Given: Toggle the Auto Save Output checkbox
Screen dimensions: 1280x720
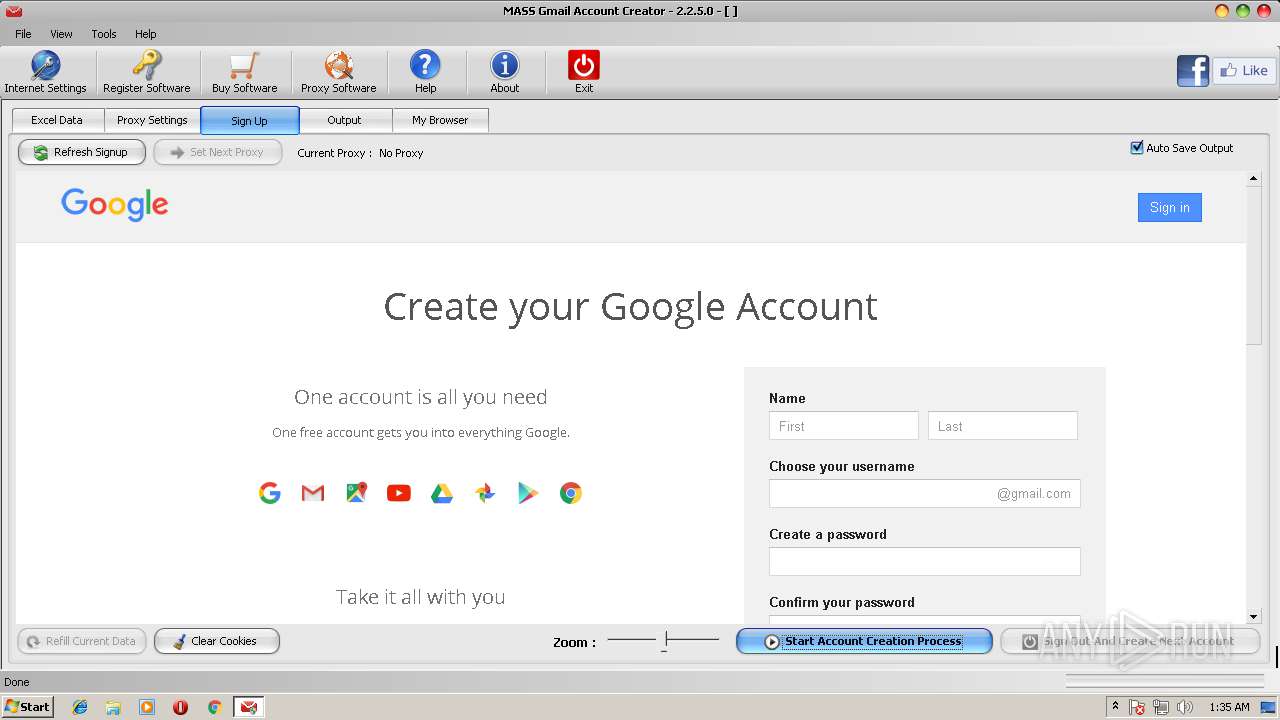Looking at the screenshot, I should [x=1137, y=148].
